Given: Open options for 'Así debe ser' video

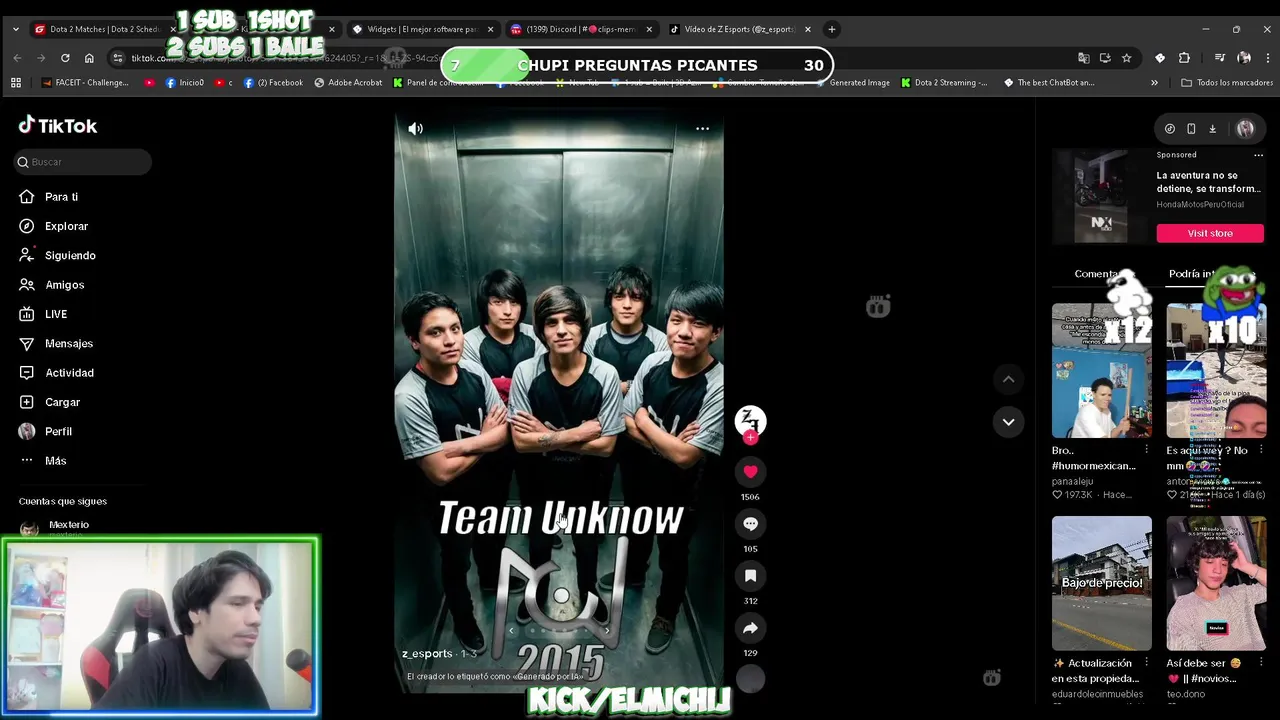Looking at the screenshot, I should (1260, 663).
